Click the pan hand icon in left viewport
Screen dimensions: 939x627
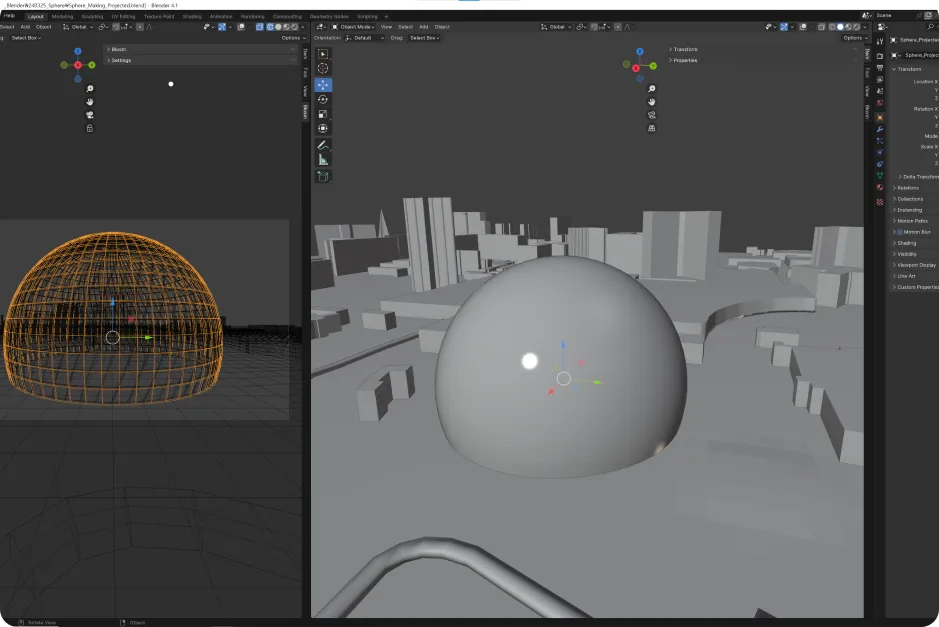90,102
